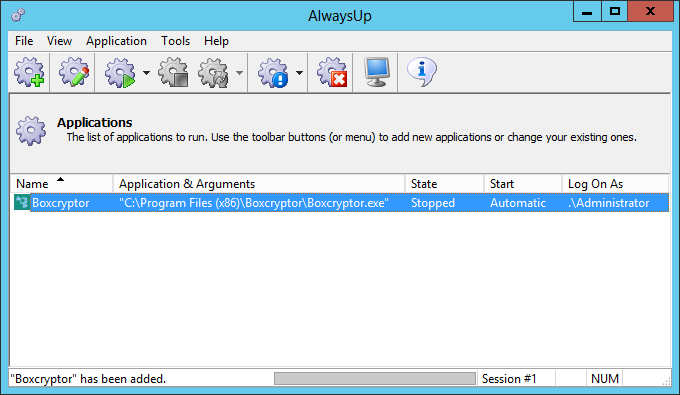
Task: Click the Edit Application pencil gear icon
Action: tap(74, 72)
